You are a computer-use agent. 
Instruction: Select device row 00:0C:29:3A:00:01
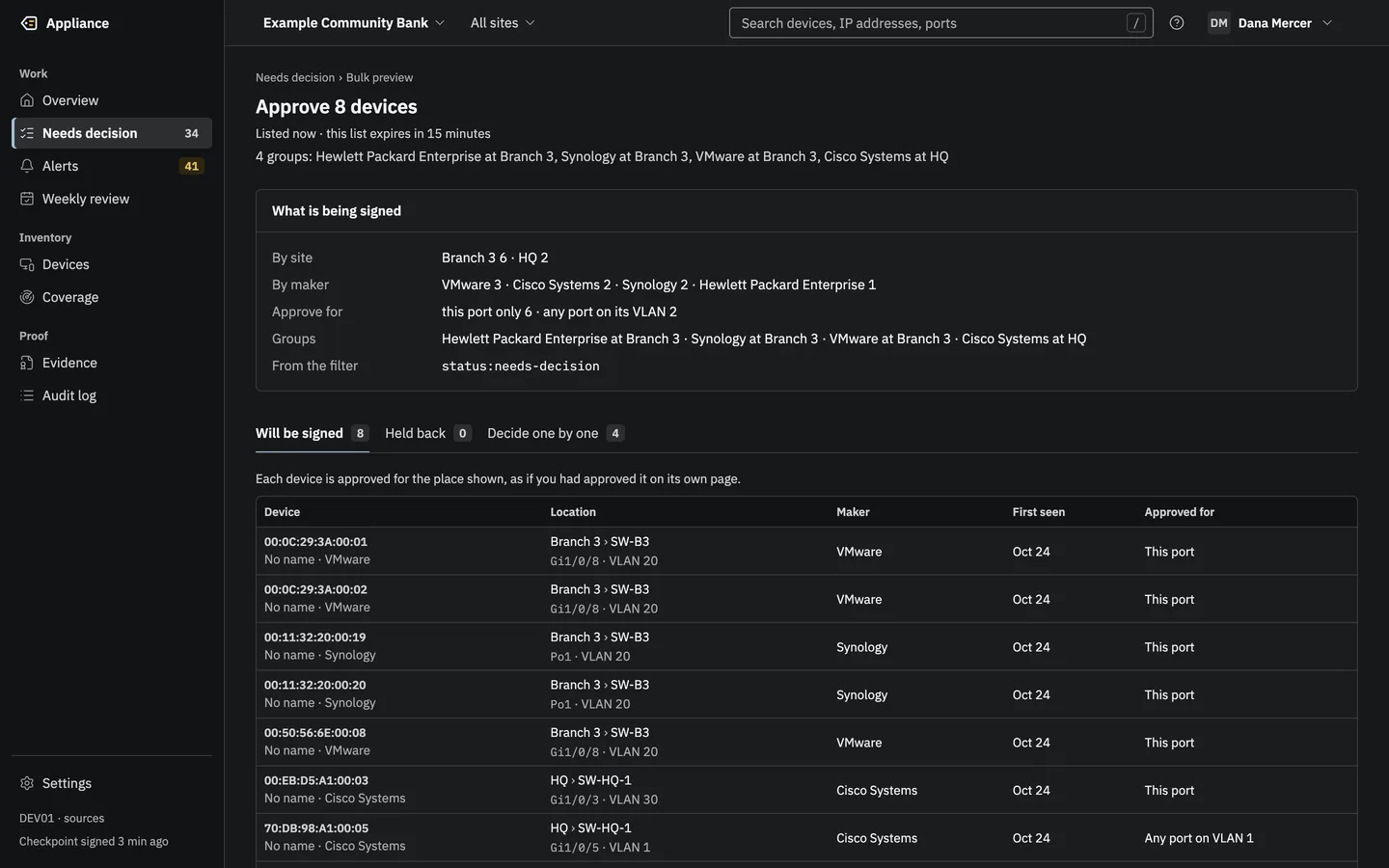point(806,552)
